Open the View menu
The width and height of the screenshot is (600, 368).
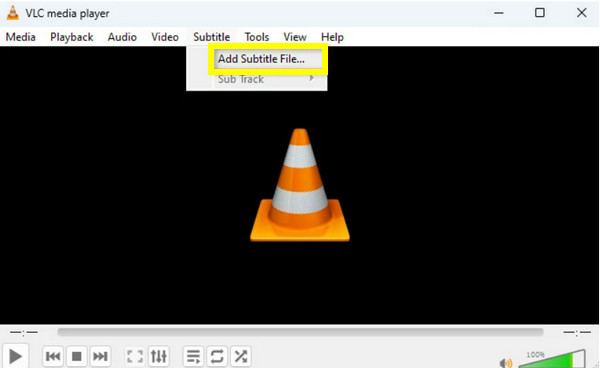pos(295,37)
